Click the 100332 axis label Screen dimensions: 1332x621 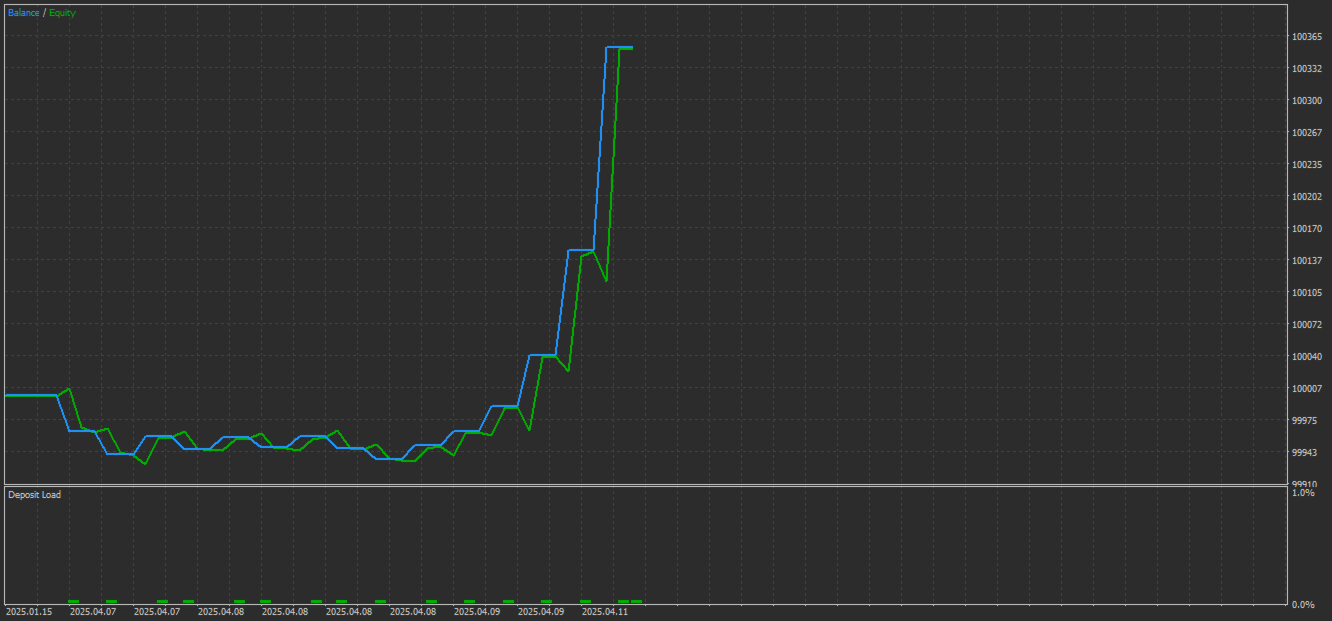[x=1307, y=69]
